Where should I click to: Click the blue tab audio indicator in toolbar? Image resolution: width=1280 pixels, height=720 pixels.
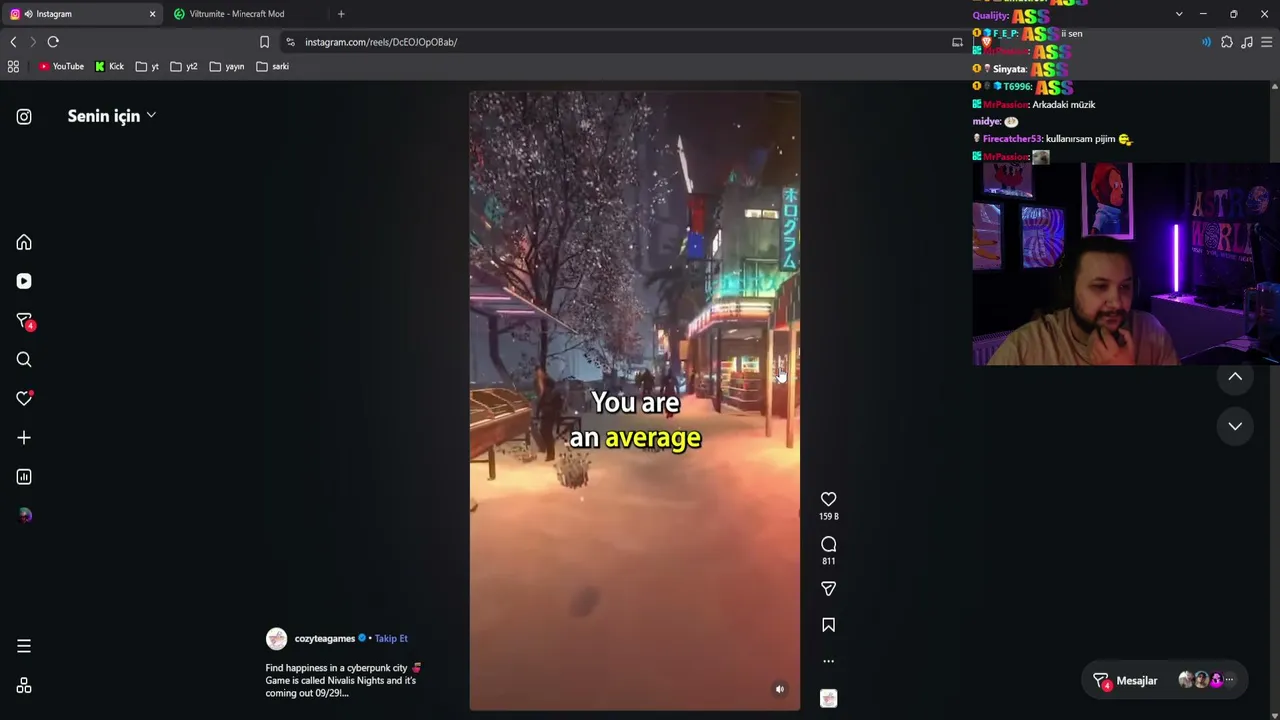[x=1206, y=42]
